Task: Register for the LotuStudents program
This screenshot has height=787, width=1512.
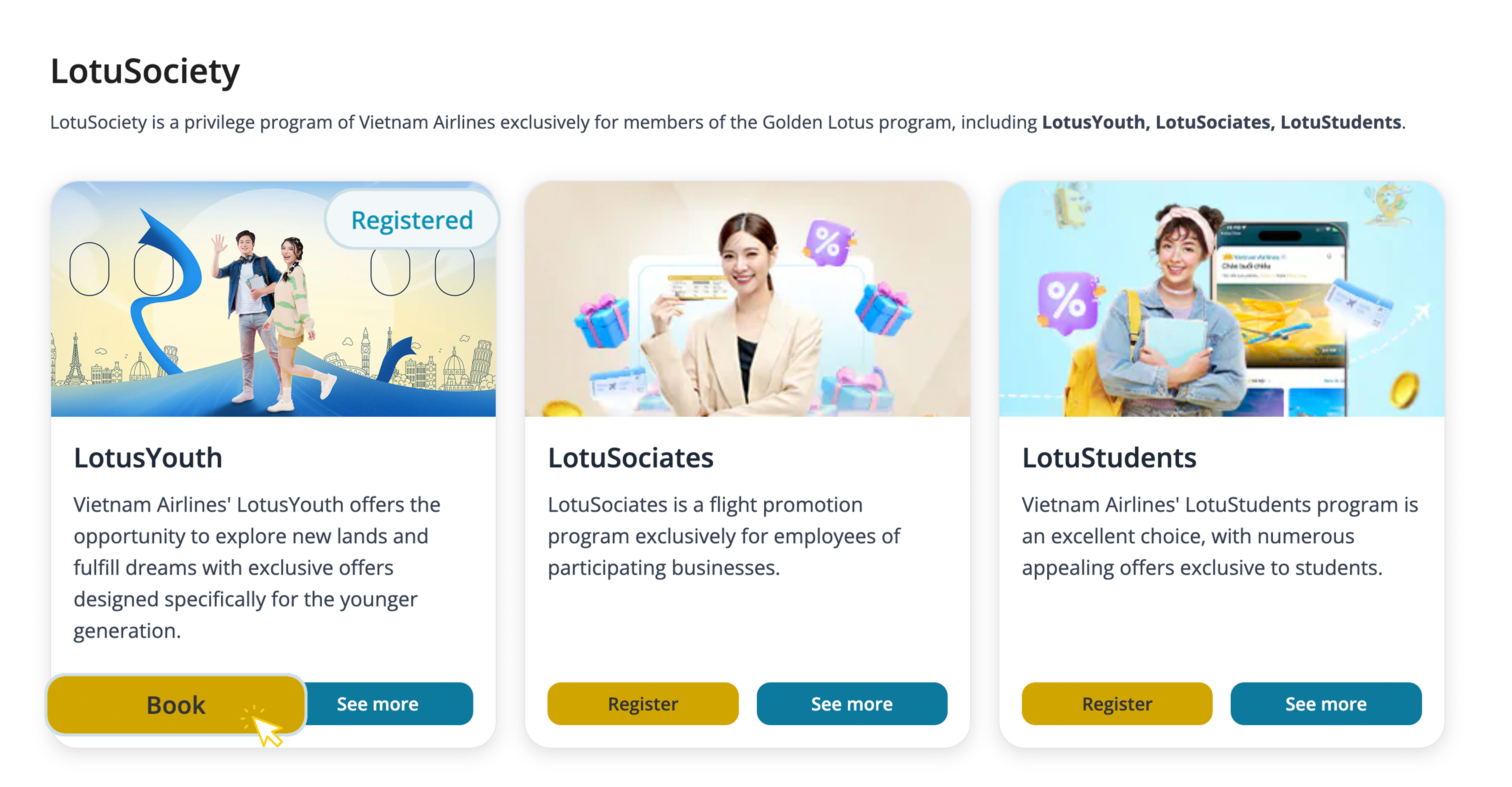Action: click(x=1116, y=704)
